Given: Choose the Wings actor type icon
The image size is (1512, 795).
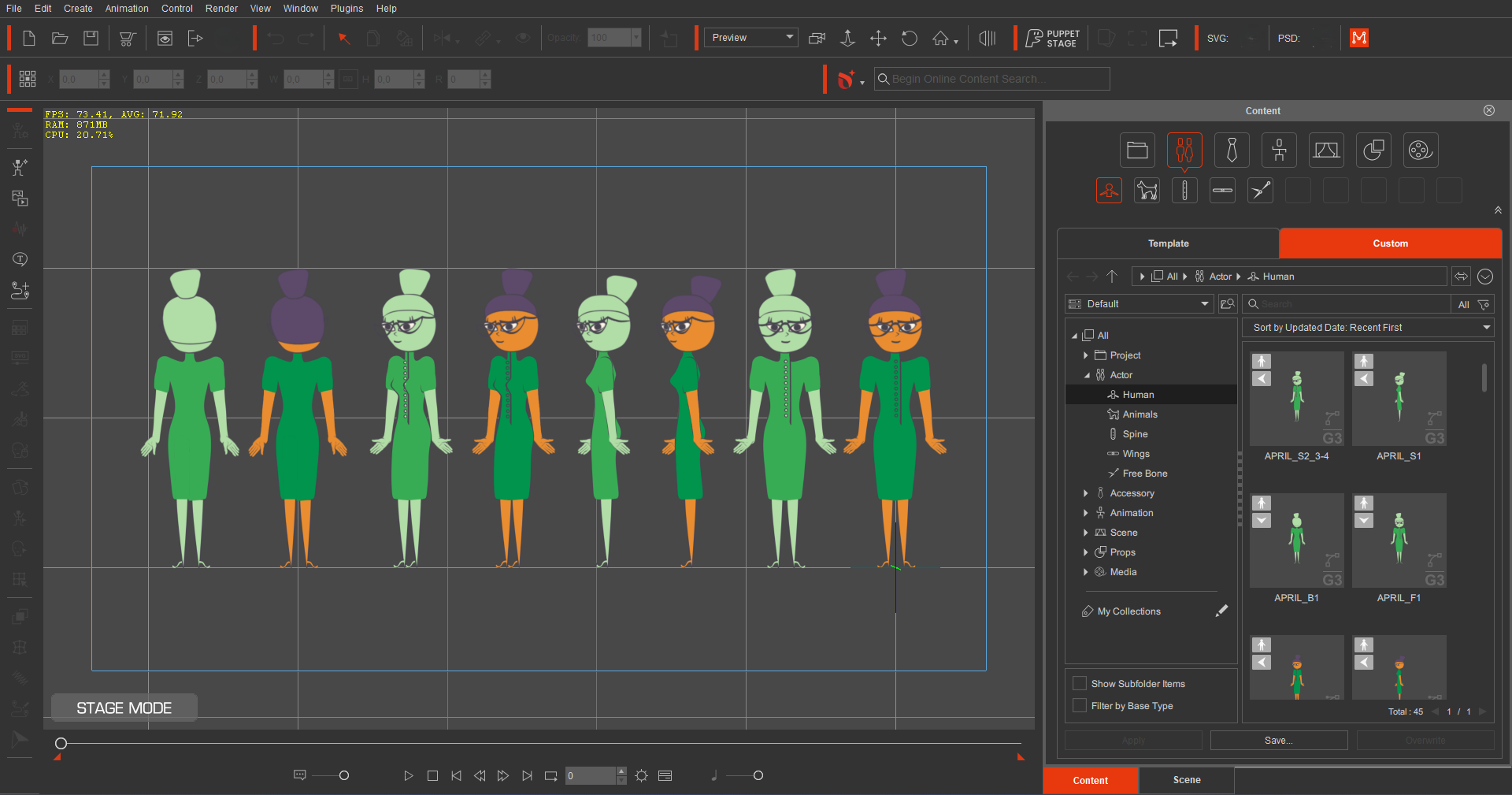Looking at the screenshot, I should click(1222, 190).
